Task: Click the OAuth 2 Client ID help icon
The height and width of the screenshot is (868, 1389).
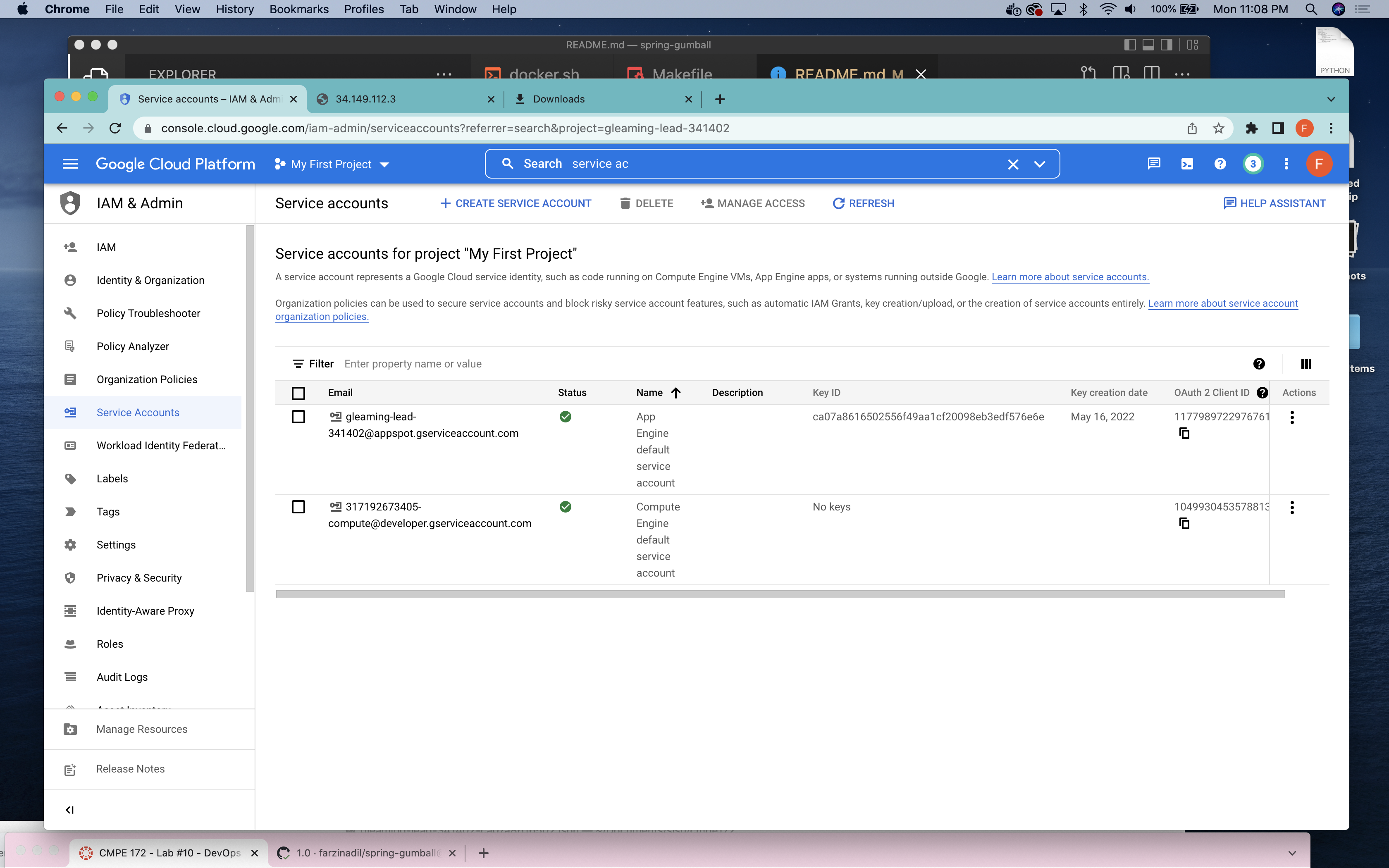Action: 1262,393
